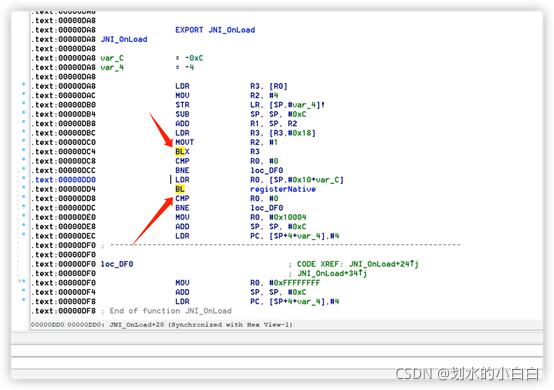
Task: Click the LDR mnemonic at 00000DF8
Action: click(182, 302)
